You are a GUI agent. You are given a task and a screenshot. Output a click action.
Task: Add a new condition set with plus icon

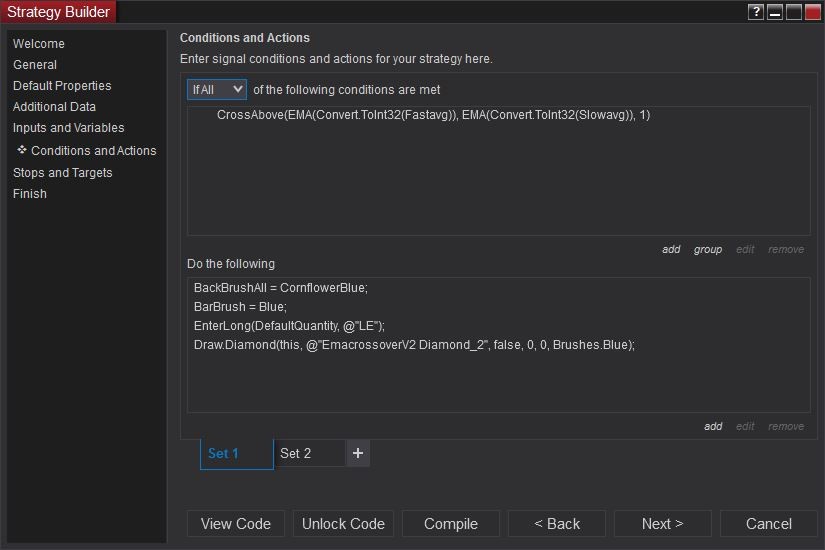pos(358,453)
